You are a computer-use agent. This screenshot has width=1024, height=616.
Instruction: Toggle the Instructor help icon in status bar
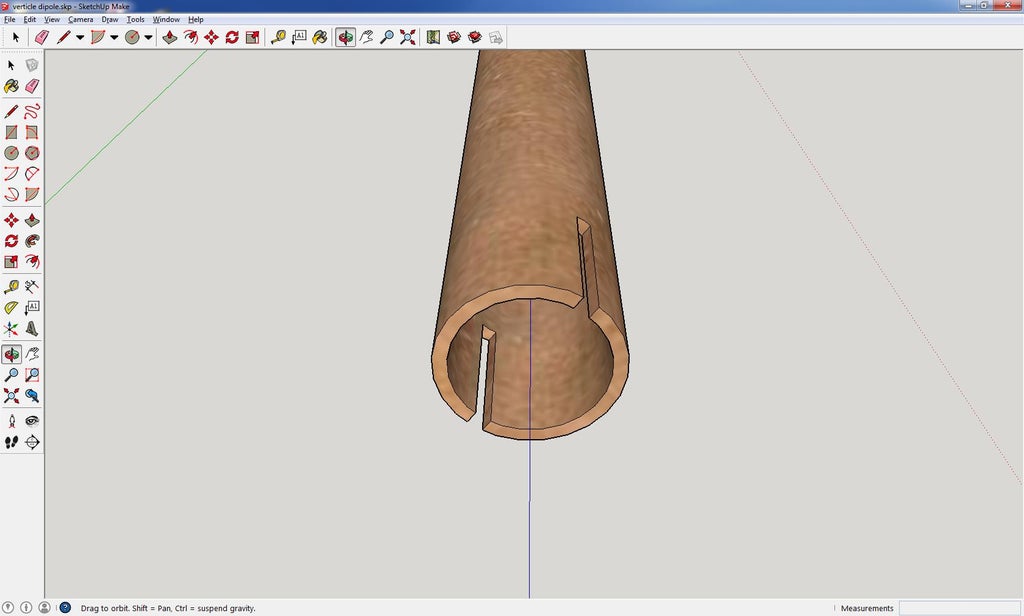pos(65,607)
